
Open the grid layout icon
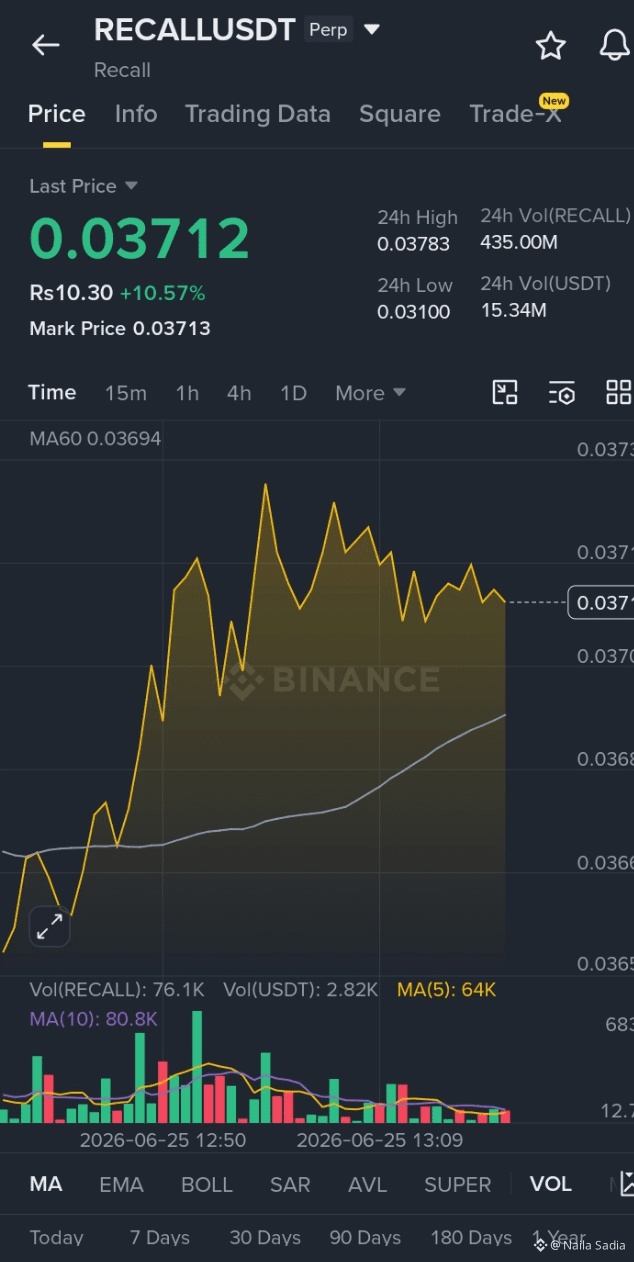point(619,393)
